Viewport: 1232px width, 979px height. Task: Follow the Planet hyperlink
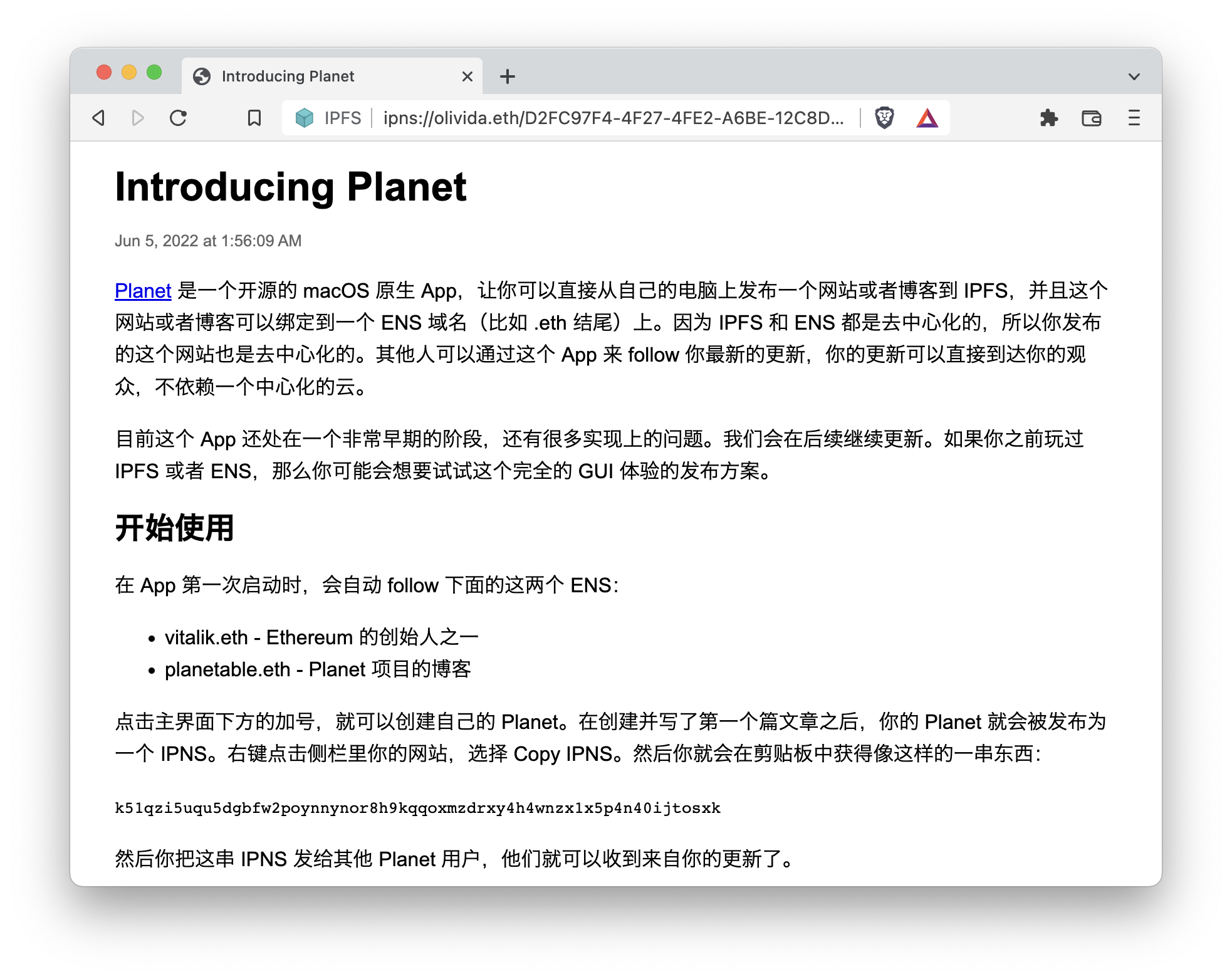pyautogui.click(x=143, y=291)
